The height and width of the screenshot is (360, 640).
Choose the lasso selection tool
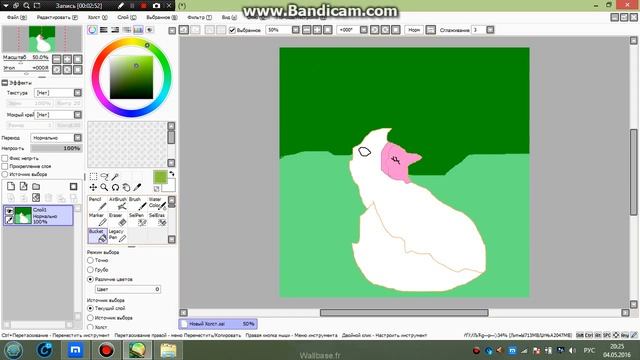[x=104, y=176]
